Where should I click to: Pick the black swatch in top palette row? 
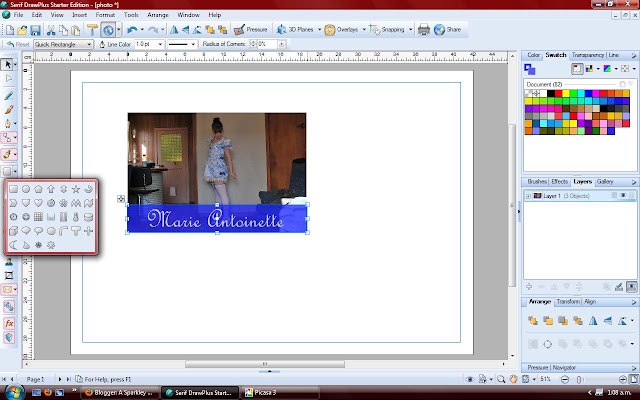[x=551, y=93]
